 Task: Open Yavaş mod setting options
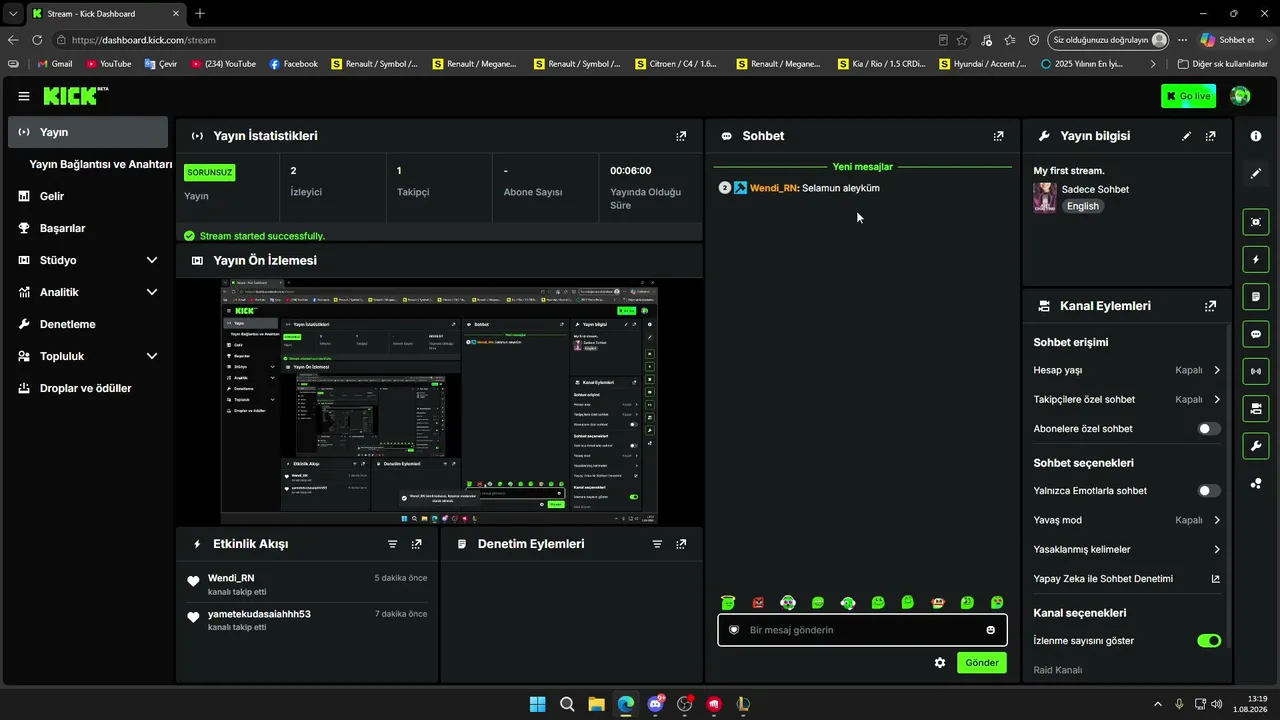(x=1127, y=520)
